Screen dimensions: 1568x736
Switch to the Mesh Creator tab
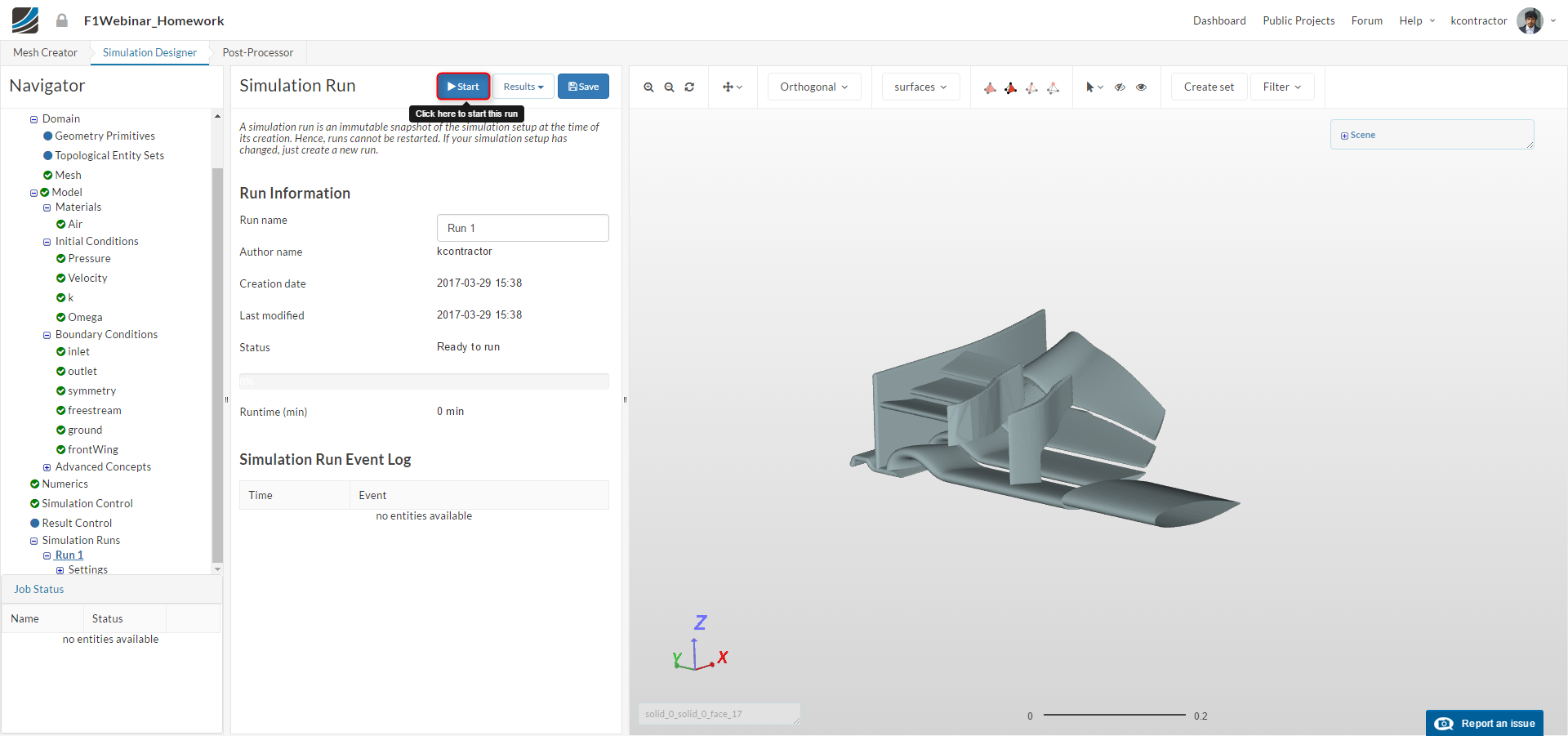point(45,53)
